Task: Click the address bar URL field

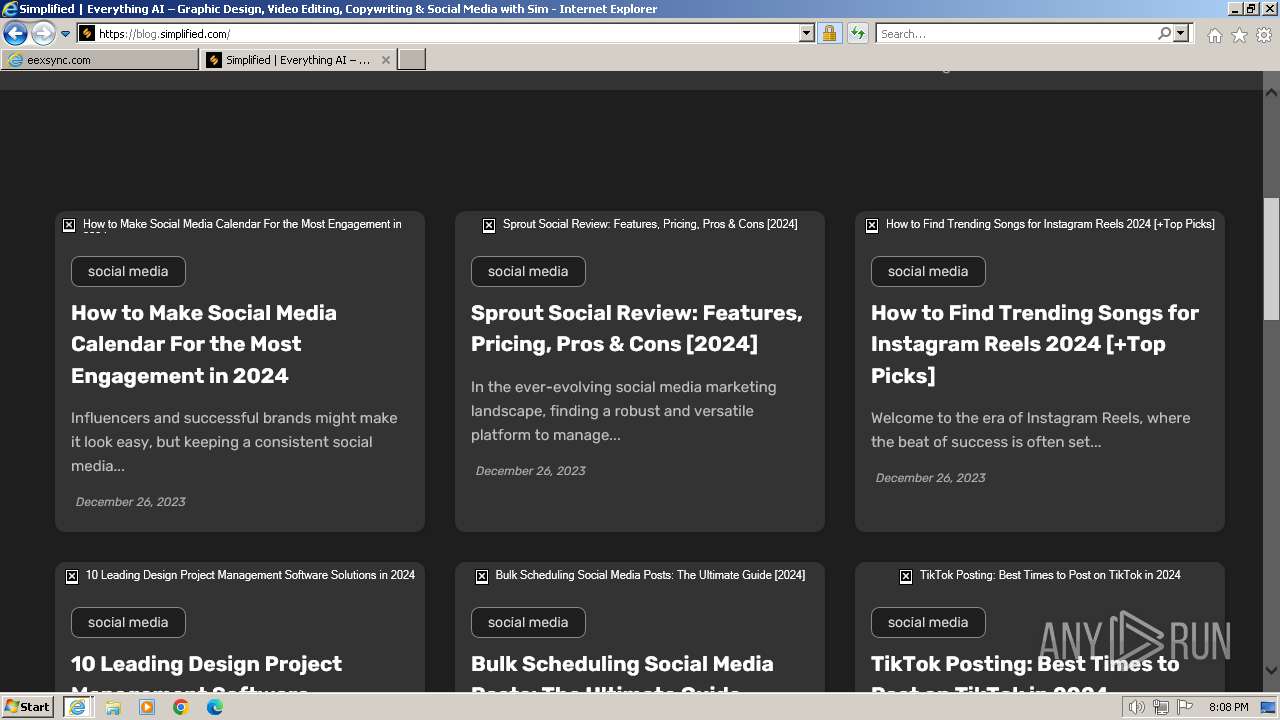Action: coord(447,34)
